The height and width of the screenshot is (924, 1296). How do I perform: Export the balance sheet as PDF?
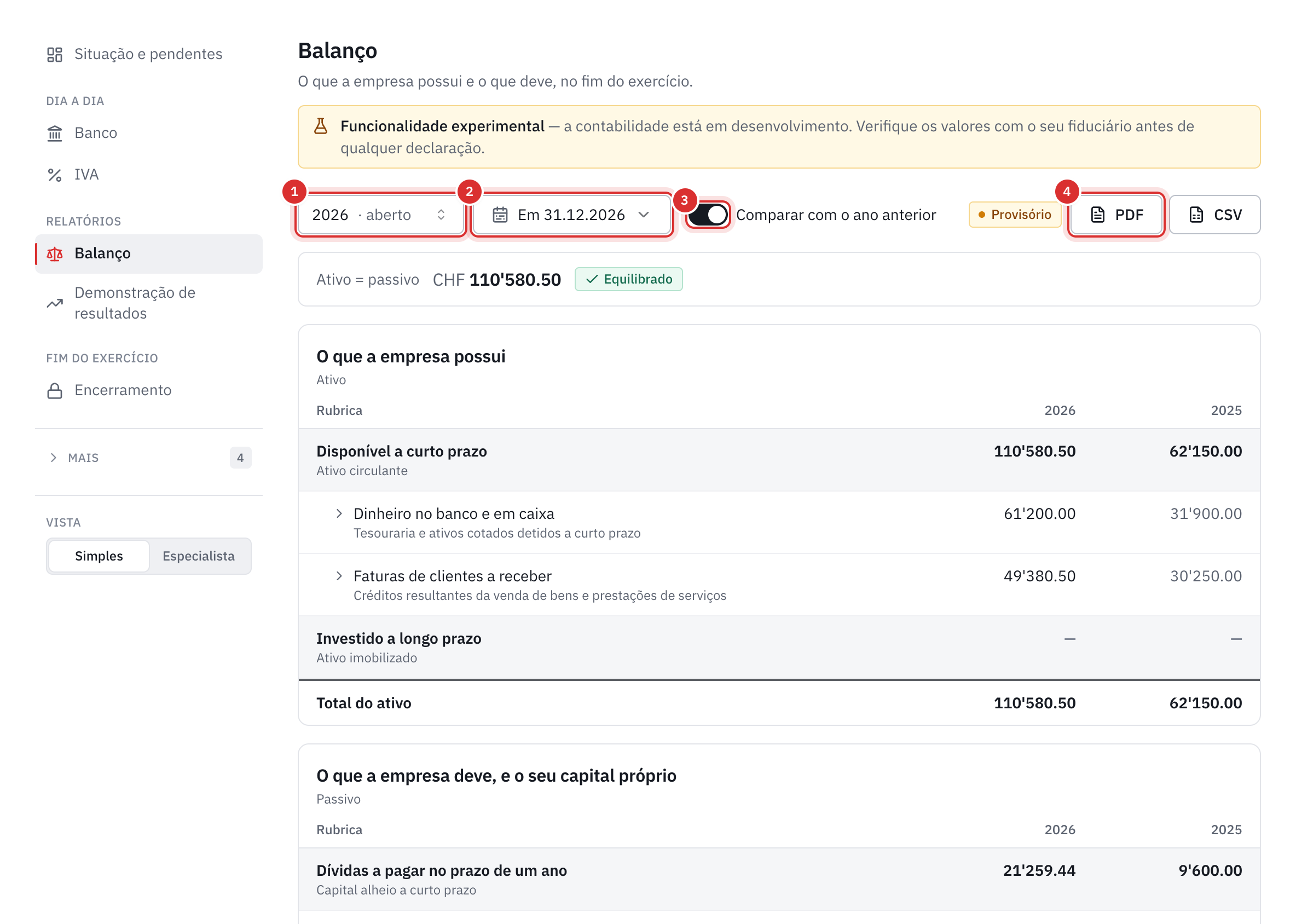pyautogui.click(x=1116, y=215)
